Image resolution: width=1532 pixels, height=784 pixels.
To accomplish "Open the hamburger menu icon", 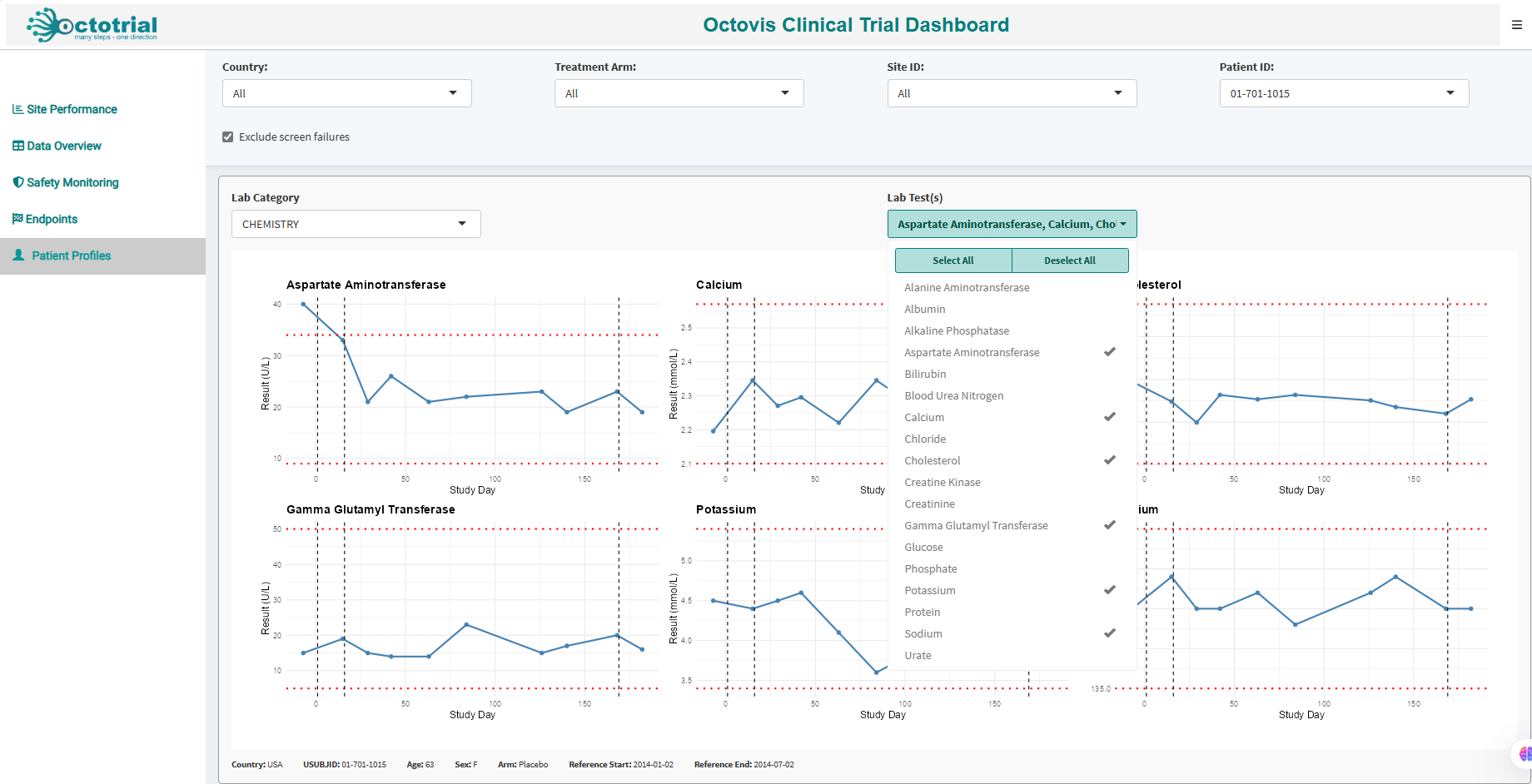I will (1516, 25).
